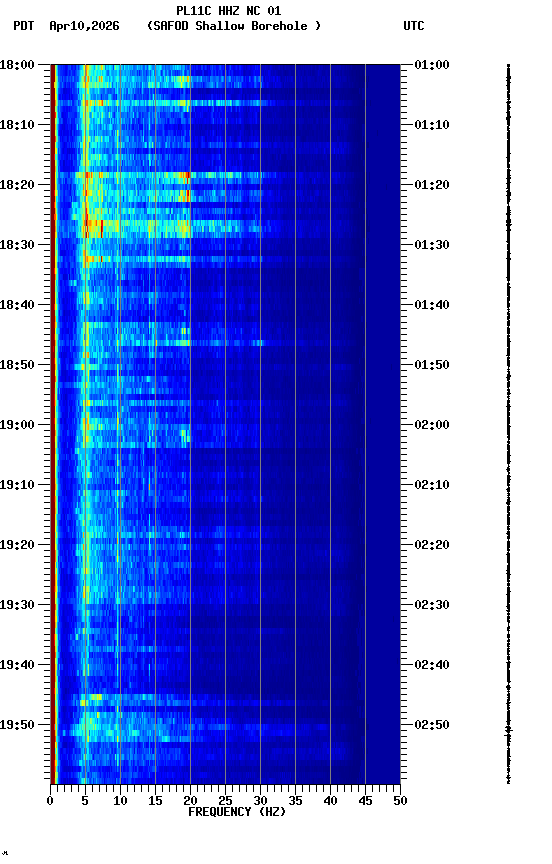This screenshot has width=552, height=864.
Task: Click the 01:50 UTC time label
Action: [432, 365]
